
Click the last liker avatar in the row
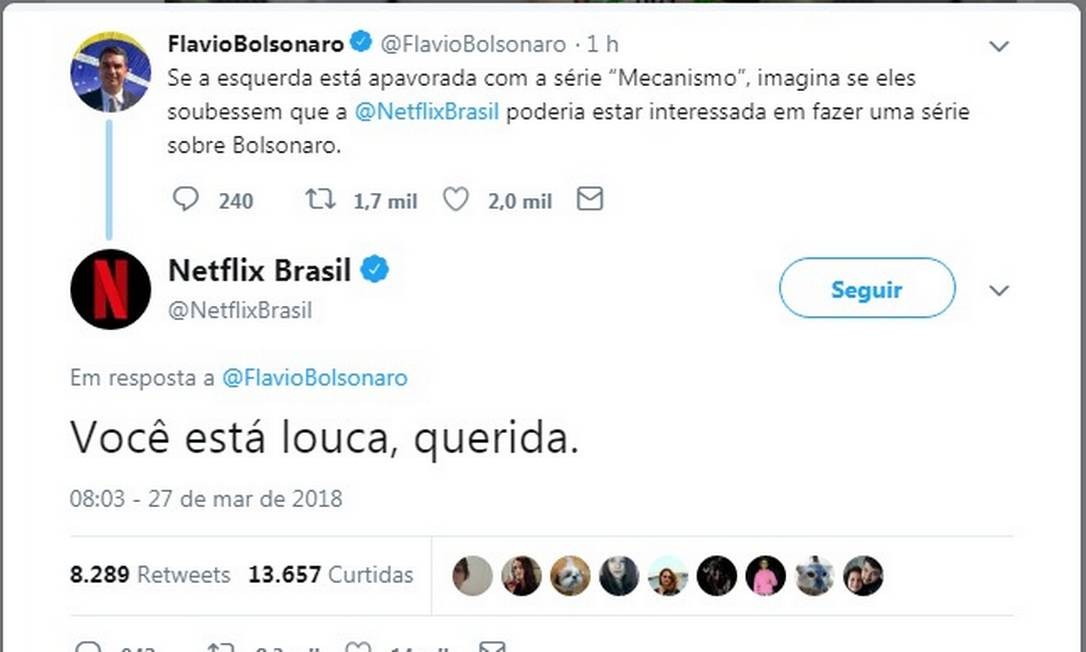pos(863,576)
